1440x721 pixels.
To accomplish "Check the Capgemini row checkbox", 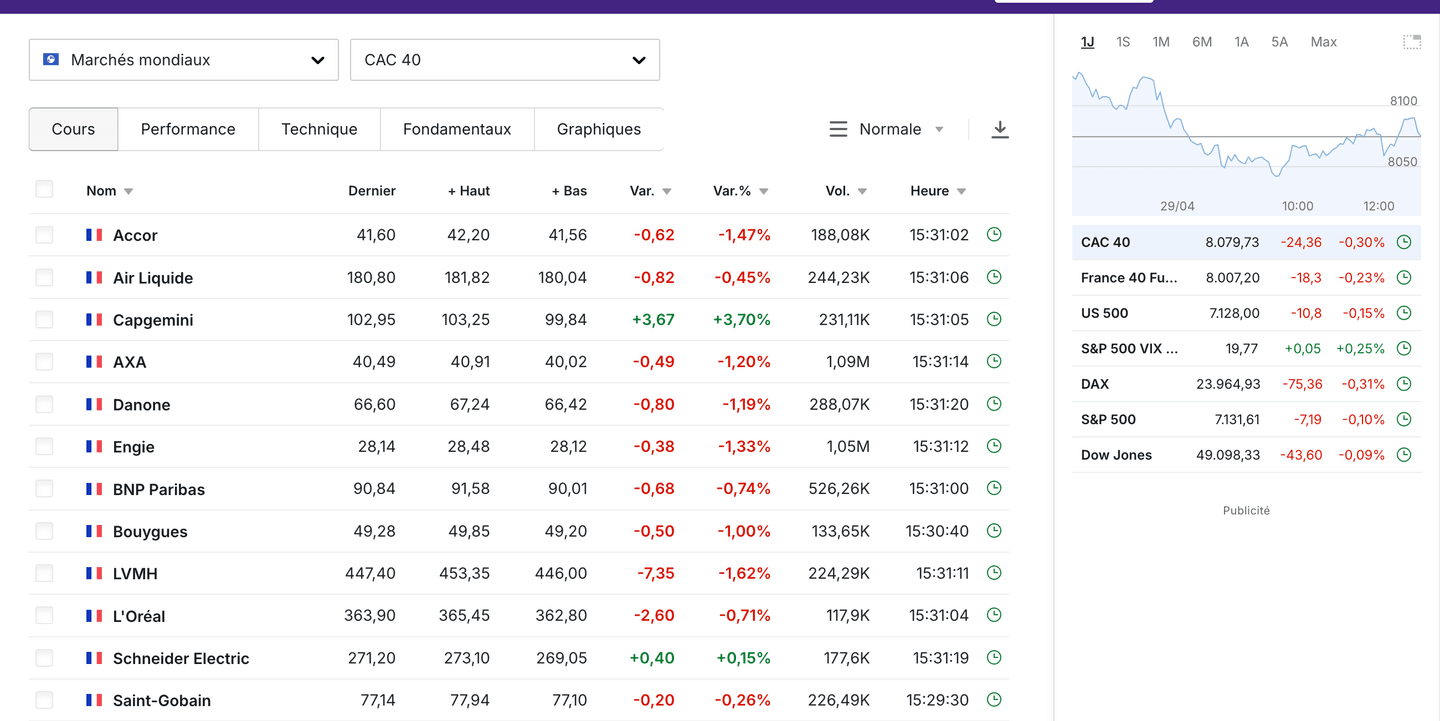I will point(44,319).
